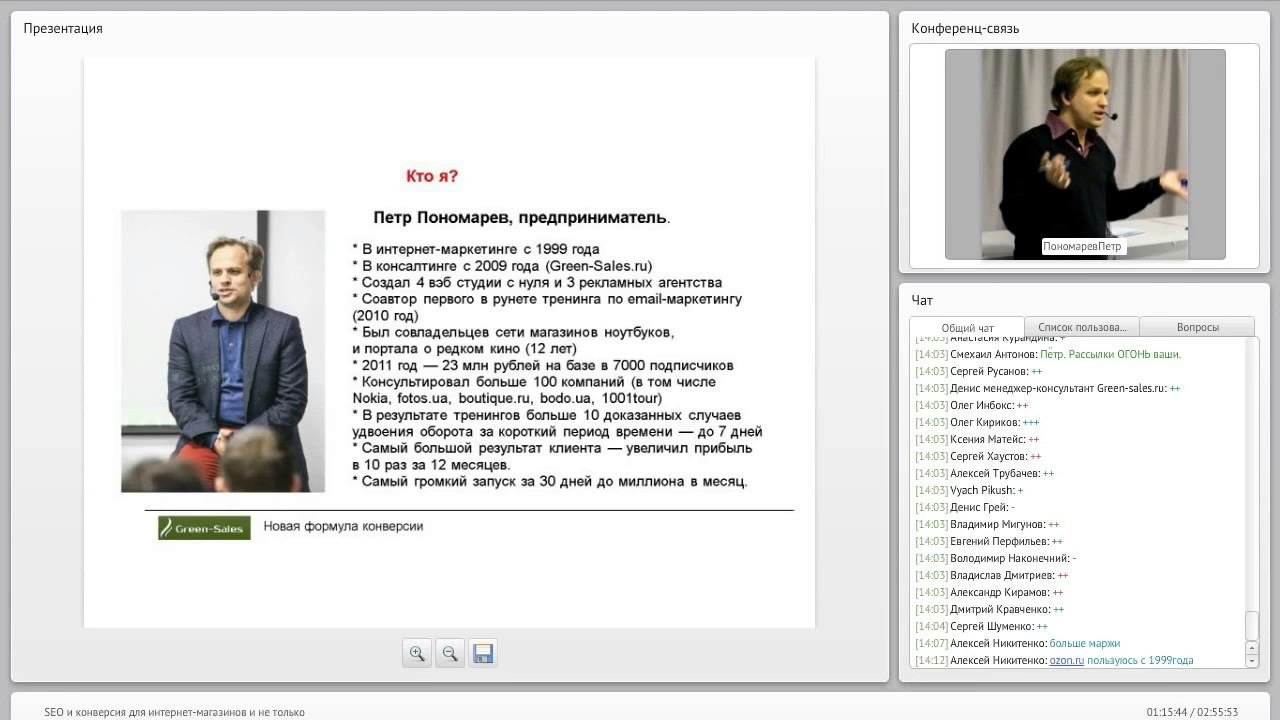1280x720 pixels.
Task: Click 'Петр Пономарев, предприниматель' slide title
Action: click(x=522, y=217)
